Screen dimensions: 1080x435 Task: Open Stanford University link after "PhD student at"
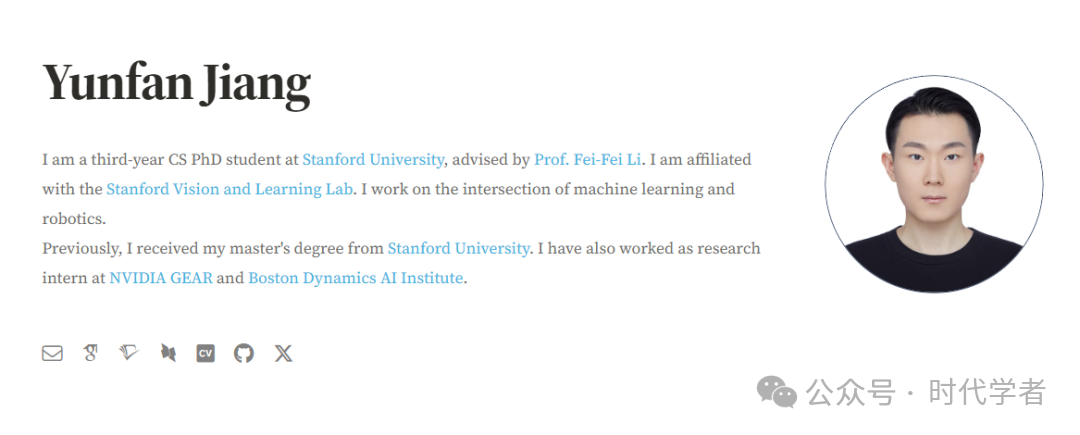point(373,159)
